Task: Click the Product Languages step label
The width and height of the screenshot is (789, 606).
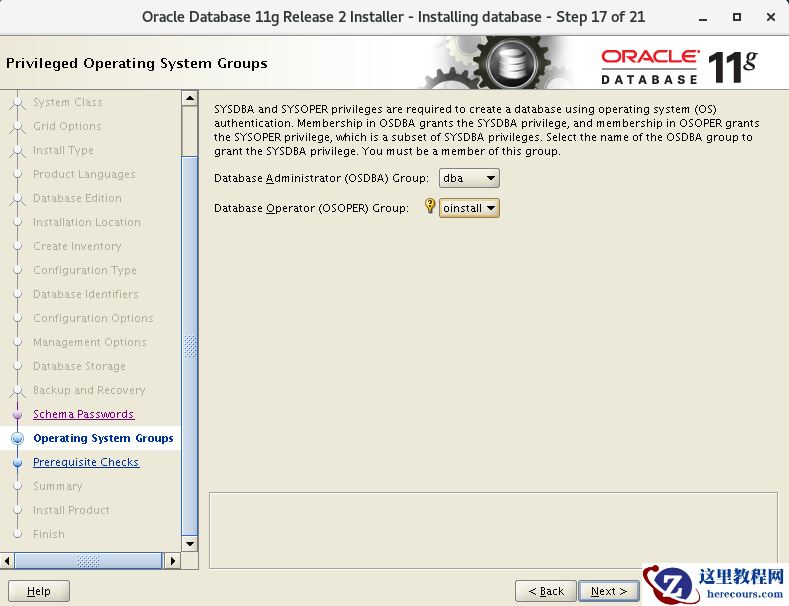Action: coord(84,174)
